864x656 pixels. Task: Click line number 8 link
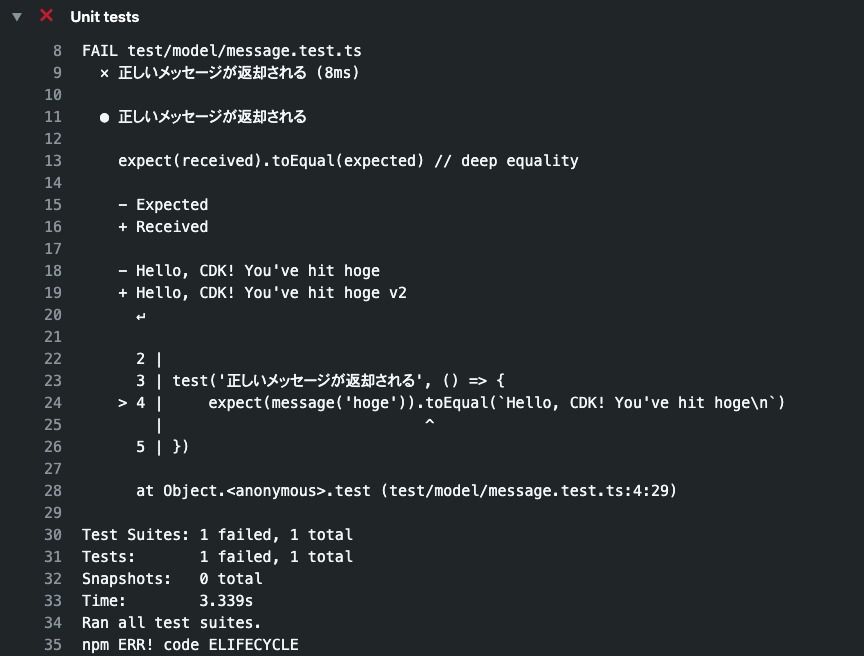tap(57, 51)
